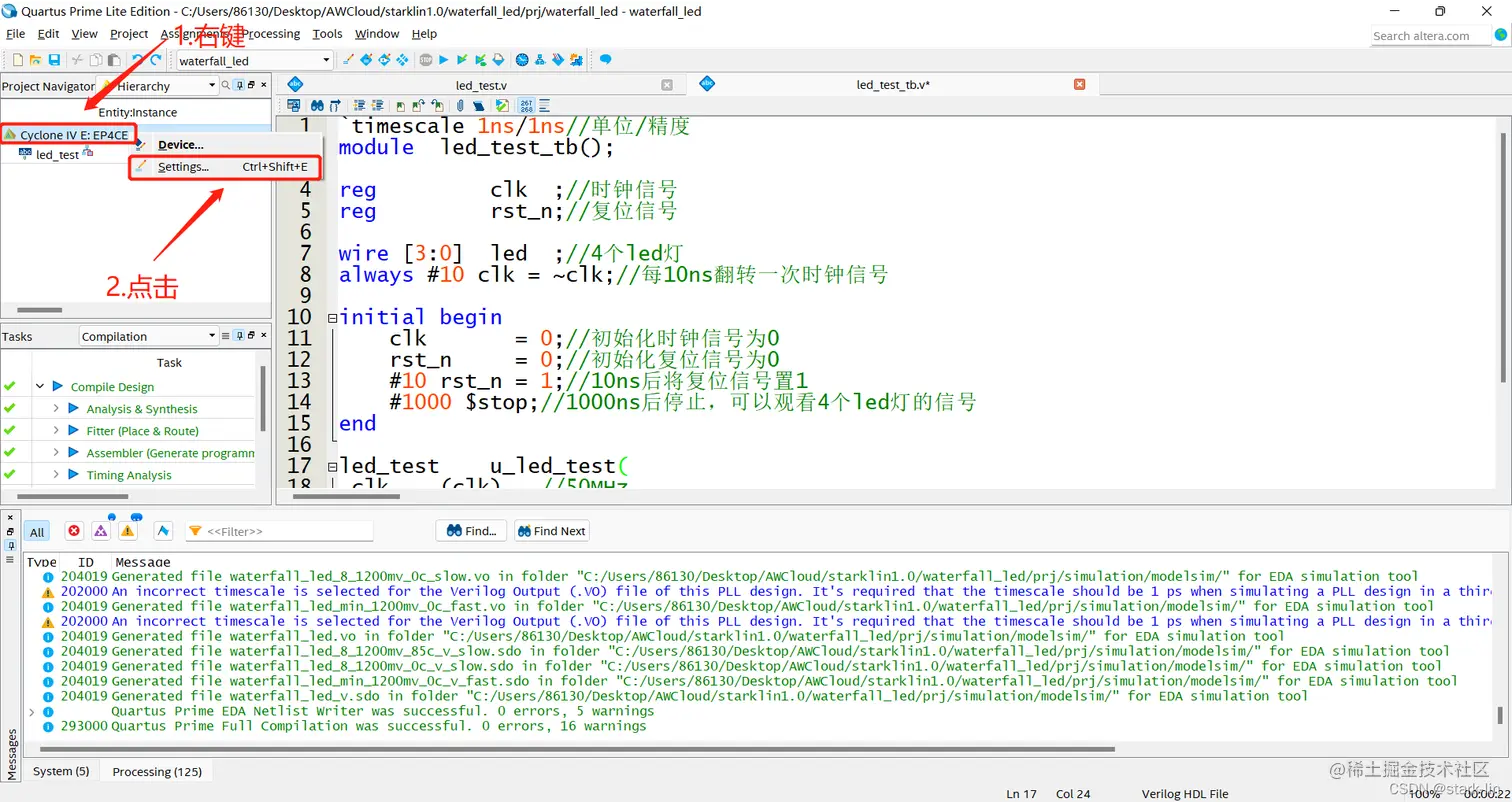Run Analysis & Synthesis play icon
The width and height of the screenshot is (1512, 802).
click(73, 408)
